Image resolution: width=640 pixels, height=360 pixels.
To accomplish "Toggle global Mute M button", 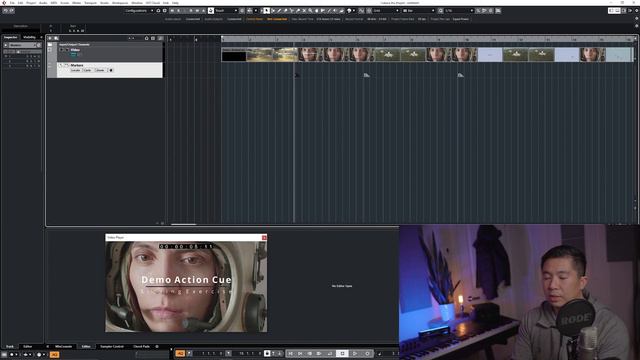I will [172, 11].
